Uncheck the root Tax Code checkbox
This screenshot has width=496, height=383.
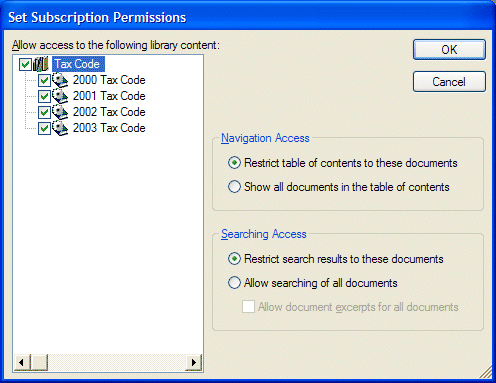point(25,64)
